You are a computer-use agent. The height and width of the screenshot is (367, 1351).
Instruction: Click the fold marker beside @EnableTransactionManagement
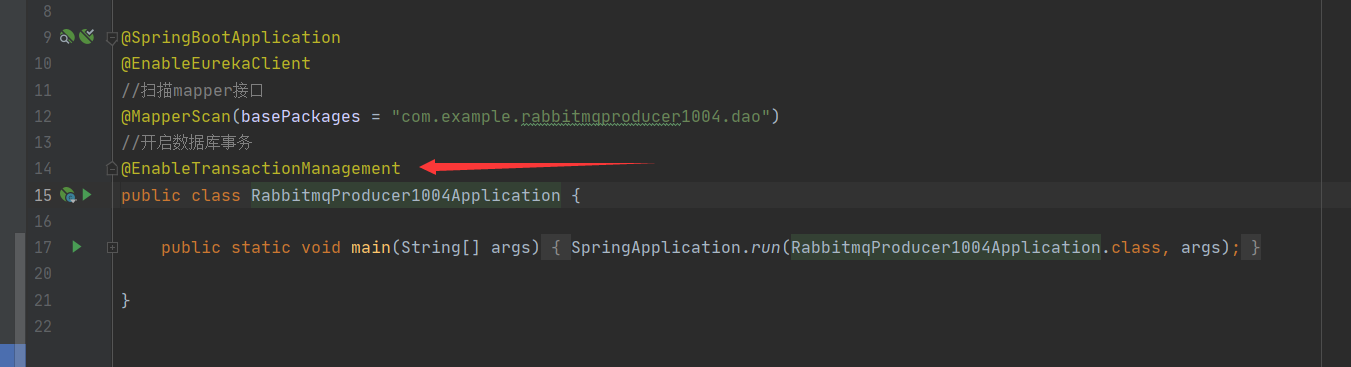pos(112,169)
